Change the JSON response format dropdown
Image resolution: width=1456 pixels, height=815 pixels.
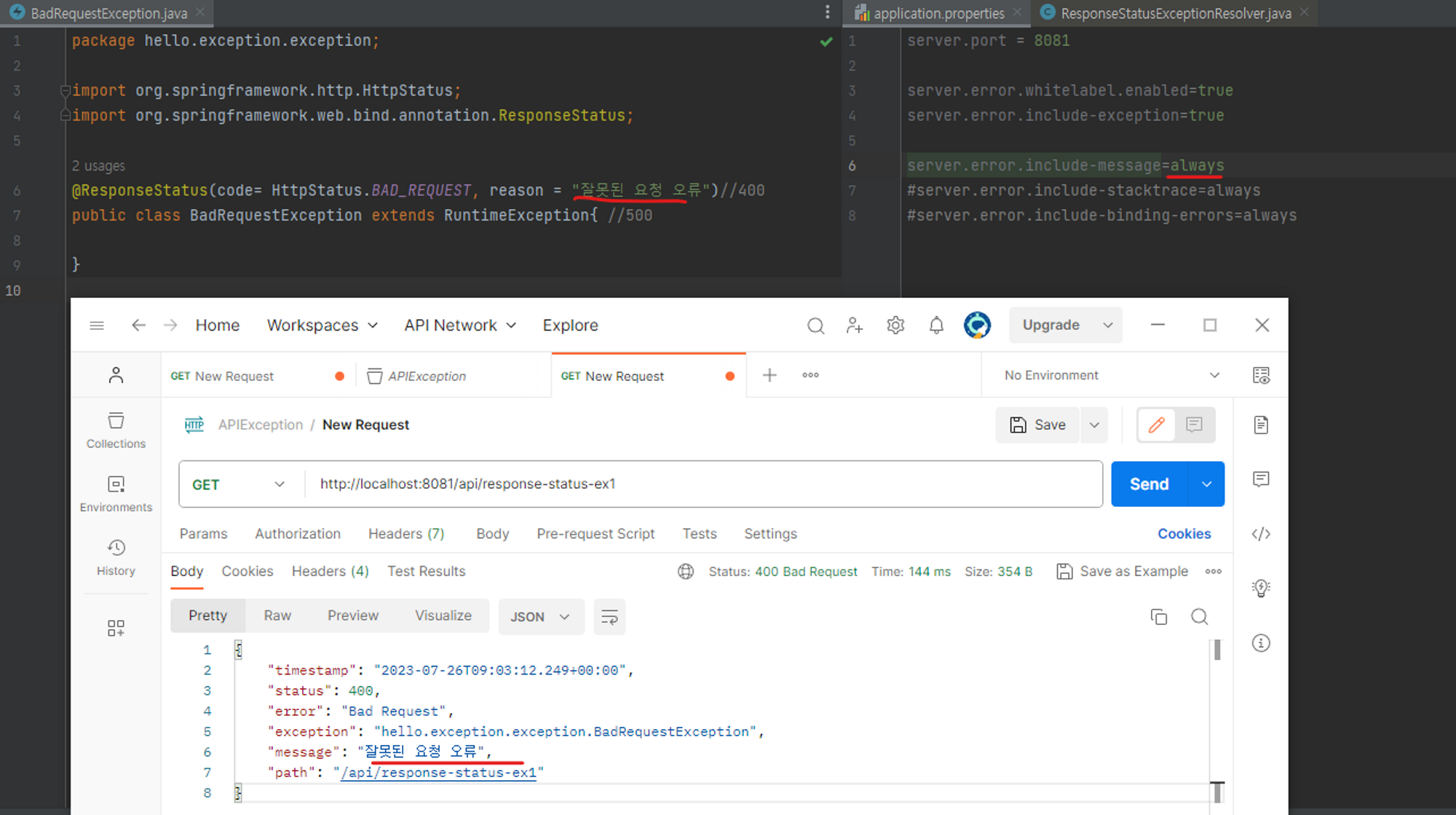540,617
